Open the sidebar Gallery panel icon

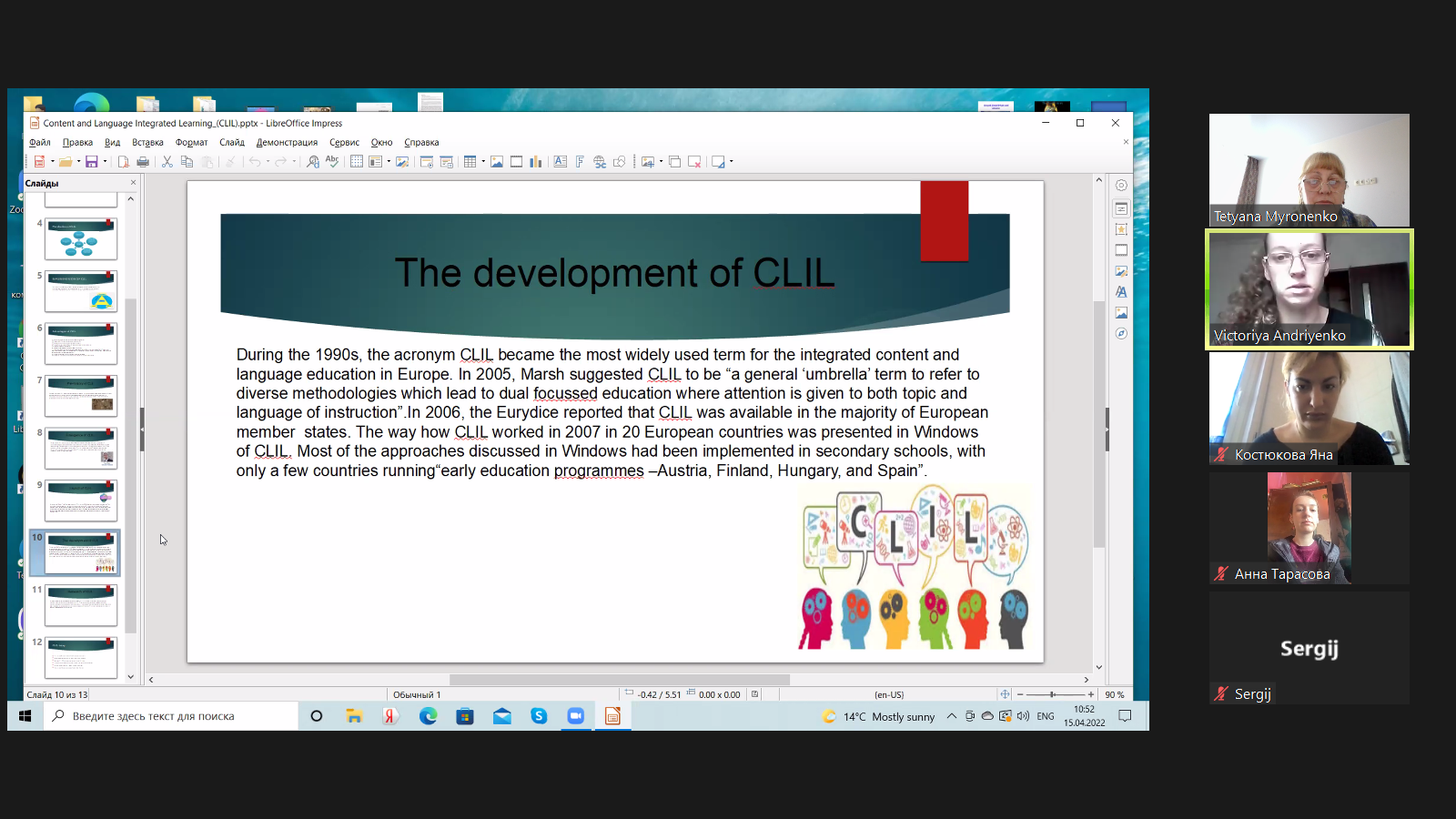coord(1121,313)
